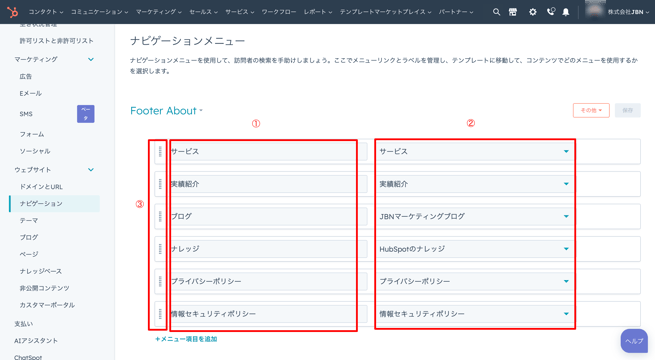
Task: Edit the ナレッジ menu label field
Action: (x=267, y=249)
